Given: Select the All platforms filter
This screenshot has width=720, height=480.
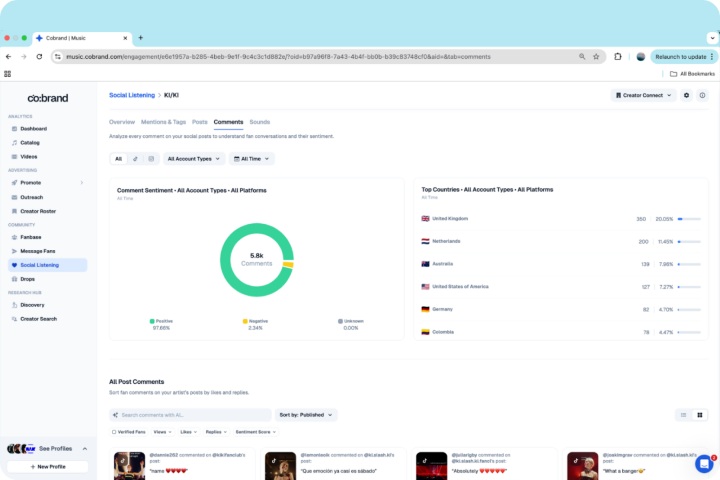Looking at the screenshot, I should (x=118, y=158).
